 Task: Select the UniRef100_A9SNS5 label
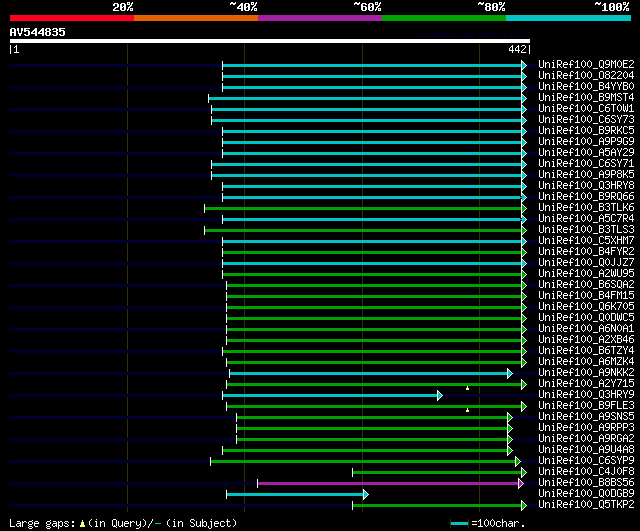(x=586, y=417)
